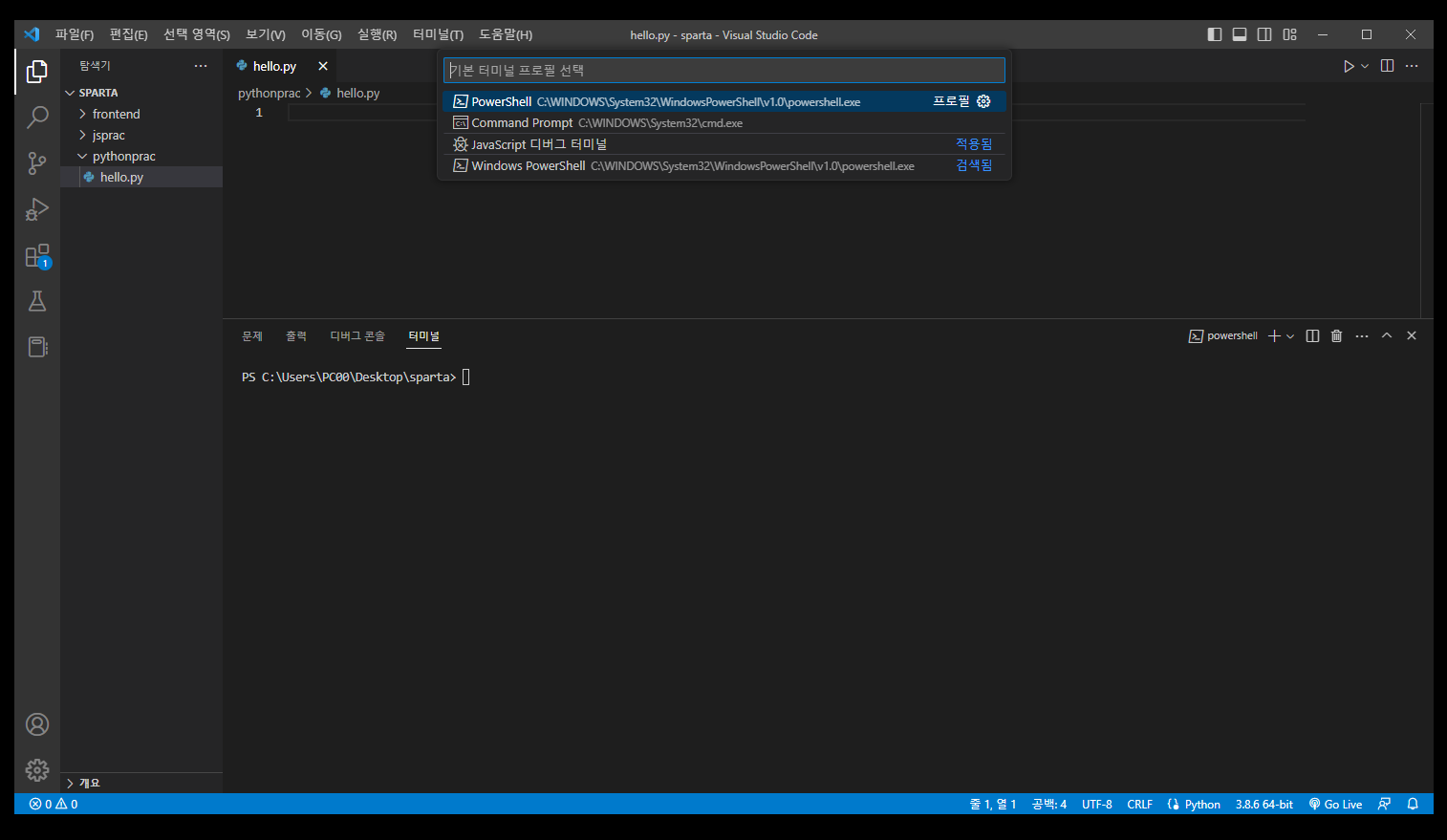Open customize layout icon
1447x840 pixels.
tap(1290, 34)
